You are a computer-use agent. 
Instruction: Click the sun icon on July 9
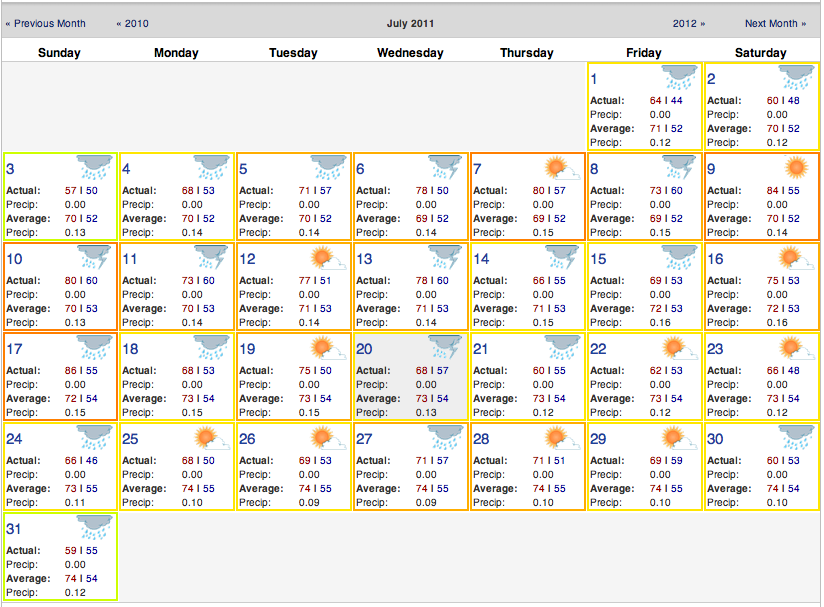coord(795,167)
